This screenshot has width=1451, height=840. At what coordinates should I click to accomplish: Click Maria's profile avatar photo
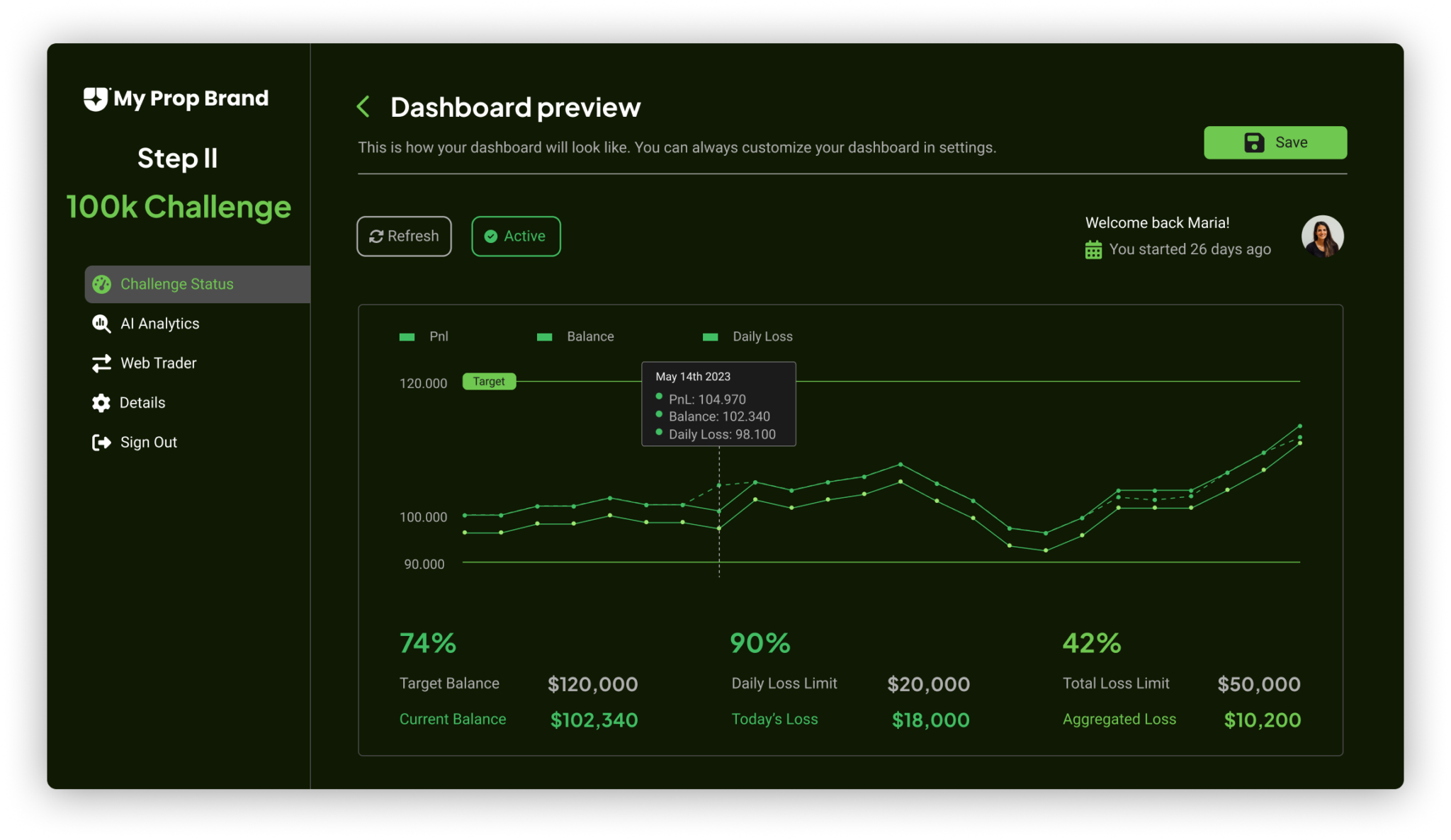tap(1322, 236)
